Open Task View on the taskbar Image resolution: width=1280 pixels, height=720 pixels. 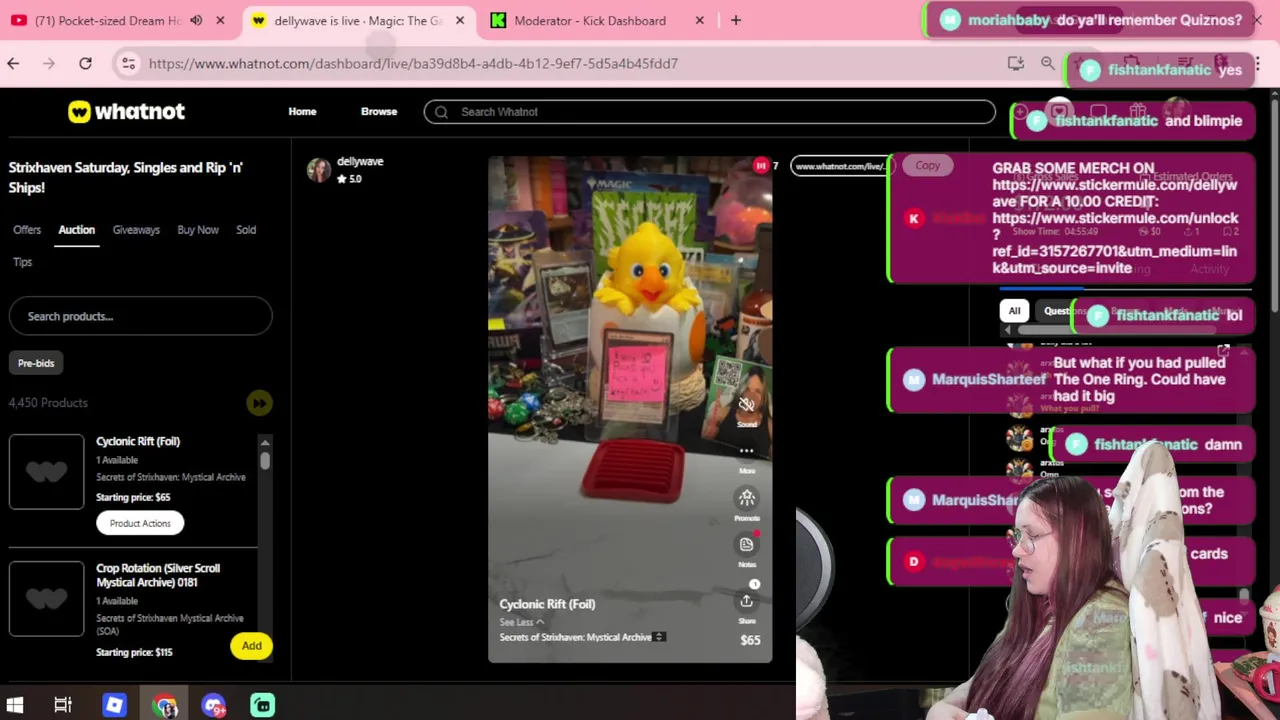tap(63, 705)
